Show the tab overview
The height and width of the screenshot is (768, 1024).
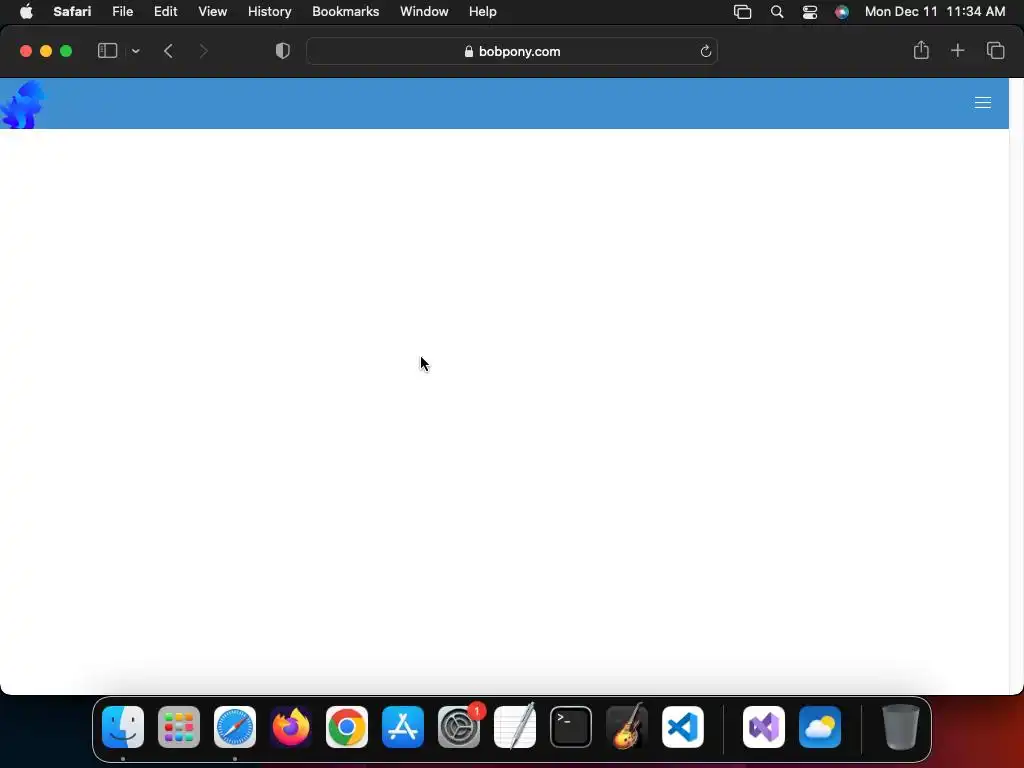(995, 50)
